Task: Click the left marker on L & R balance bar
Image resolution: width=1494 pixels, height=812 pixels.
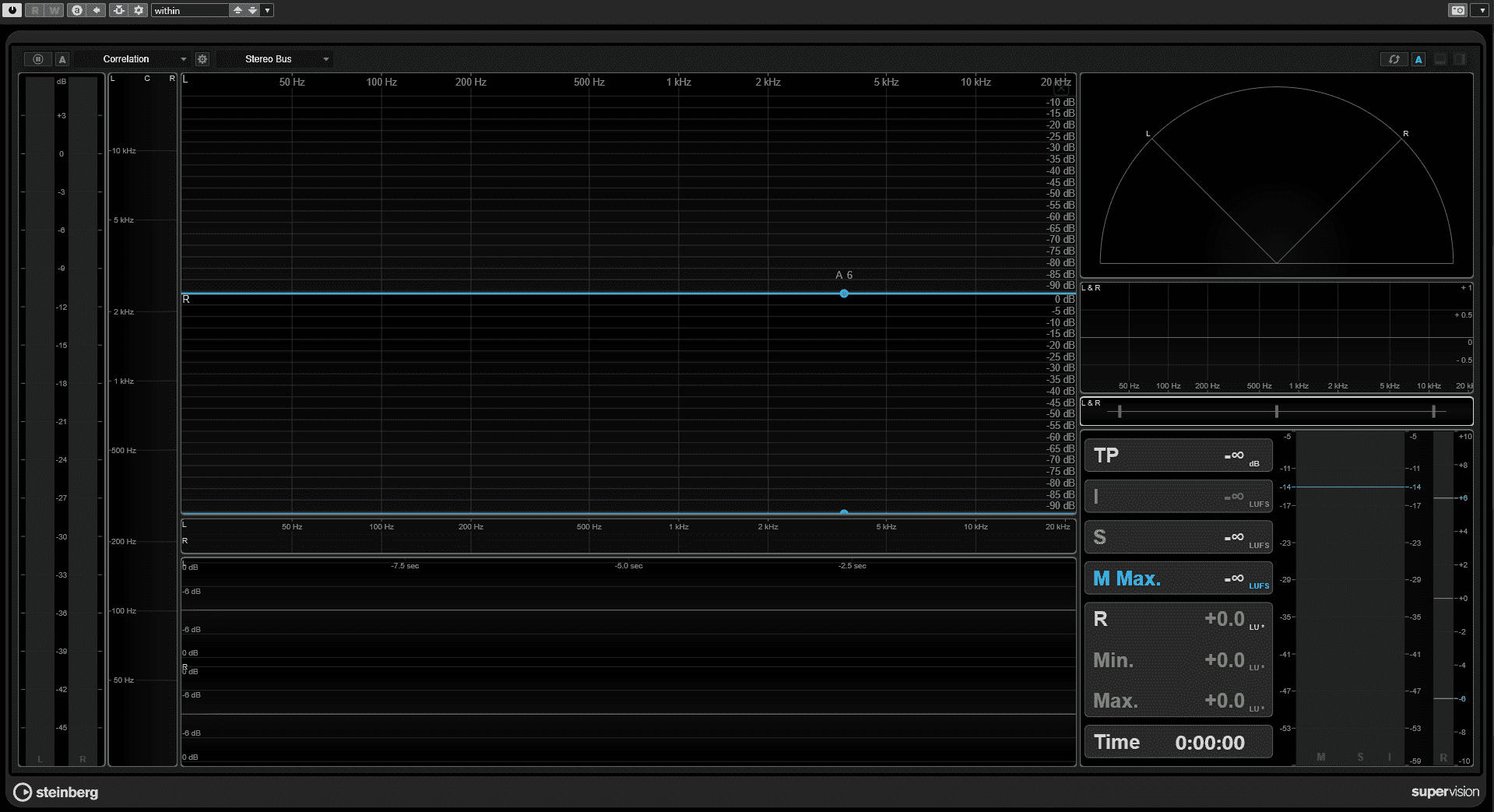Action: (x=1120, y=411)
